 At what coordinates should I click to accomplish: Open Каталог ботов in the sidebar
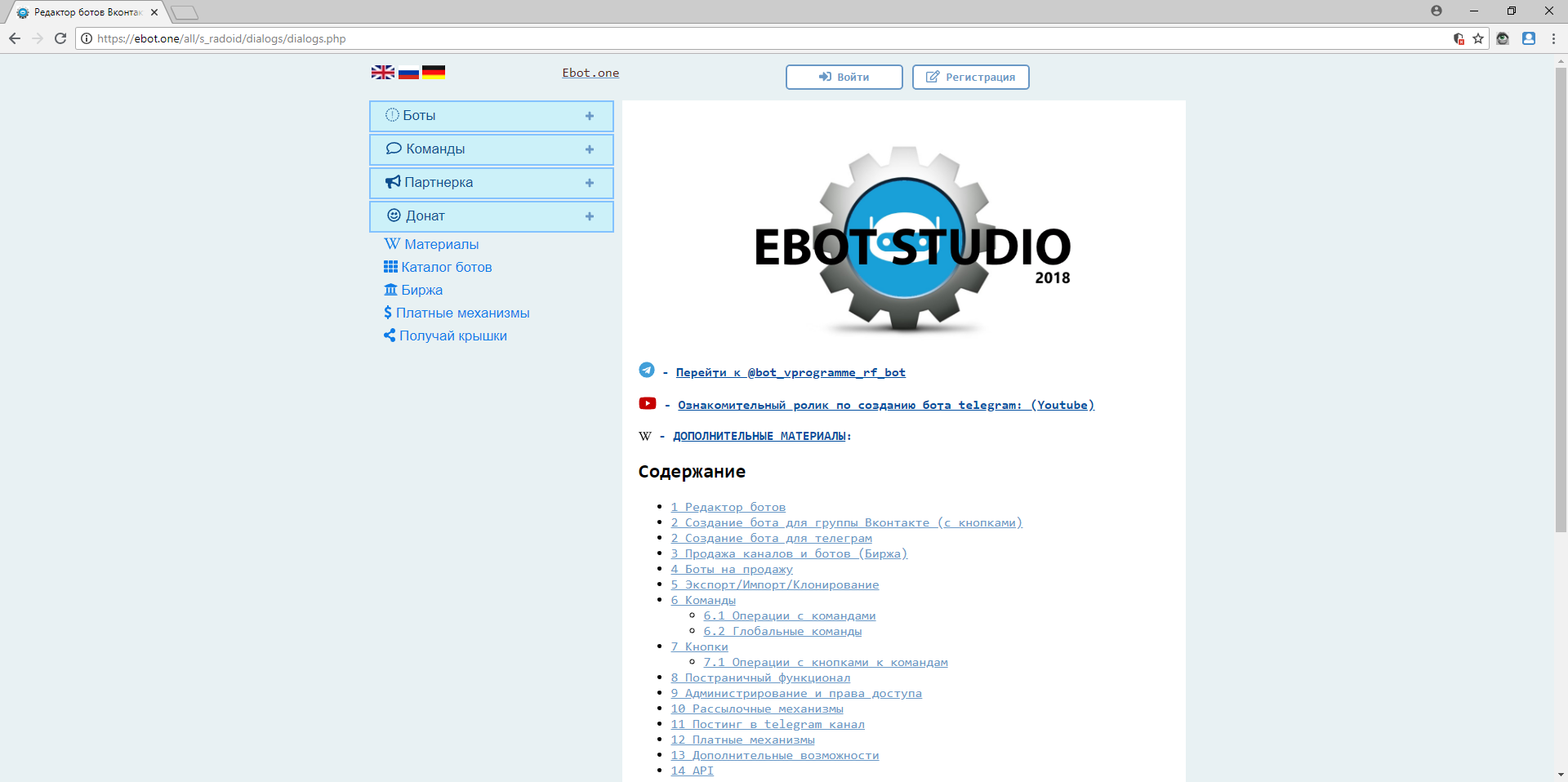coord(438,267)
